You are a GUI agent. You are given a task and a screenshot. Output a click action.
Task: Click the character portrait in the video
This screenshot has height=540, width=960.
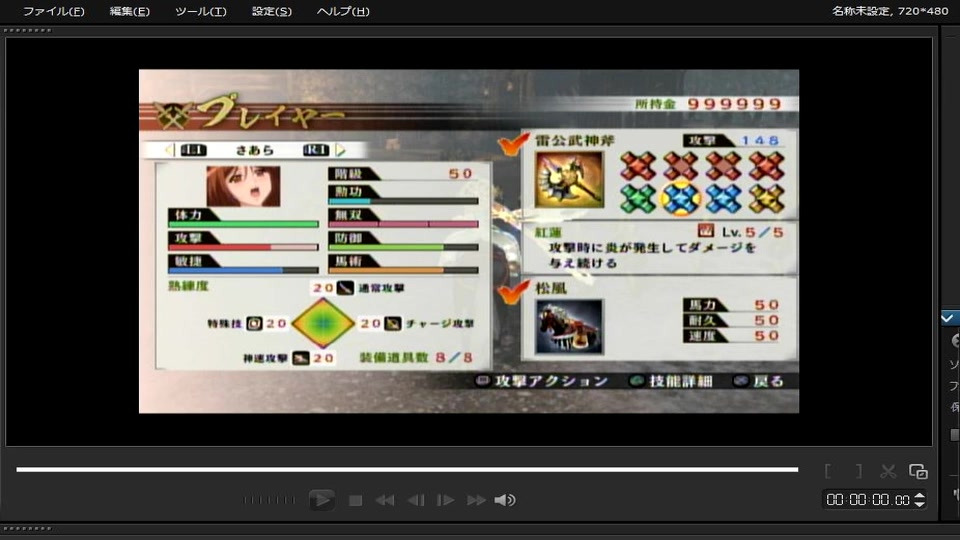click(243, 186)
